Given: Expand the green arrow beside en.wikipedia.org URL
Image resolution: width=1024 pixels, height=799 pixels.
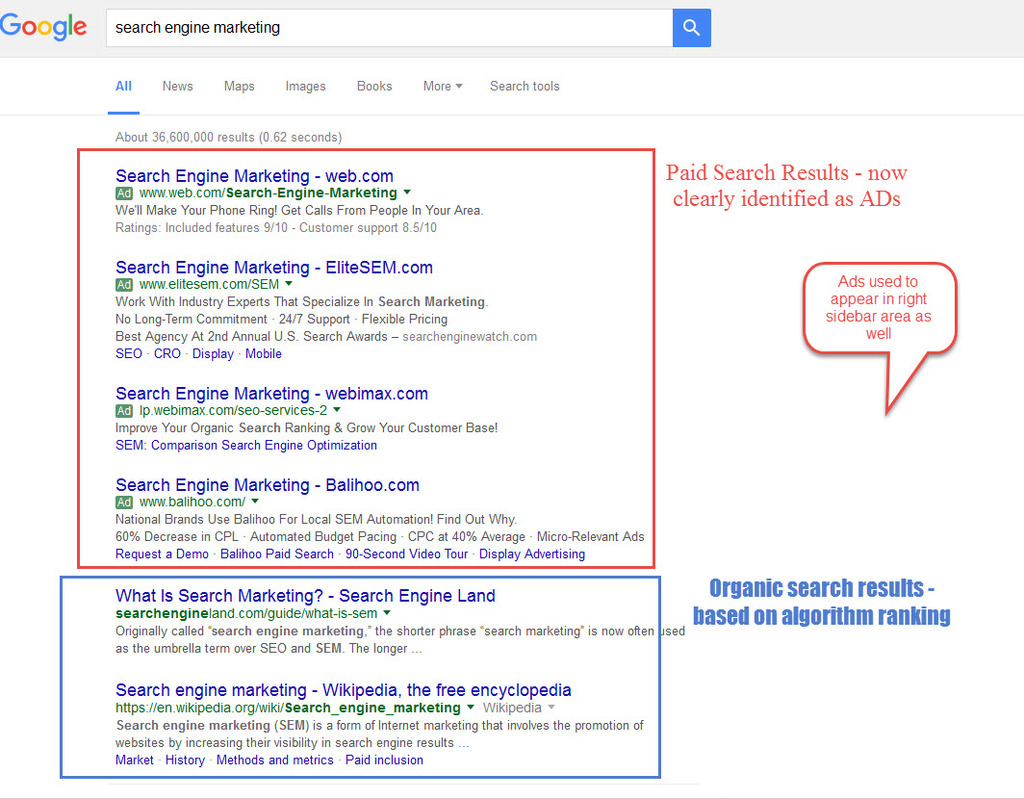Looking at the screenshot, I should coord(470,707).
